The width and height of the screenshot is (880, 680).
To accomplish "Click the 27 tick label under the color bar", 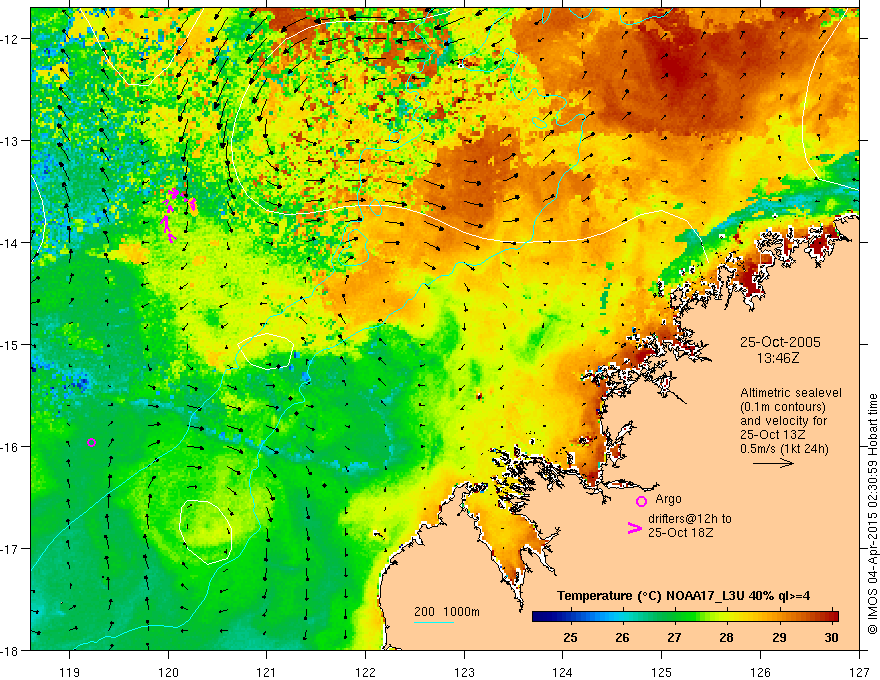I will point(674,637).
